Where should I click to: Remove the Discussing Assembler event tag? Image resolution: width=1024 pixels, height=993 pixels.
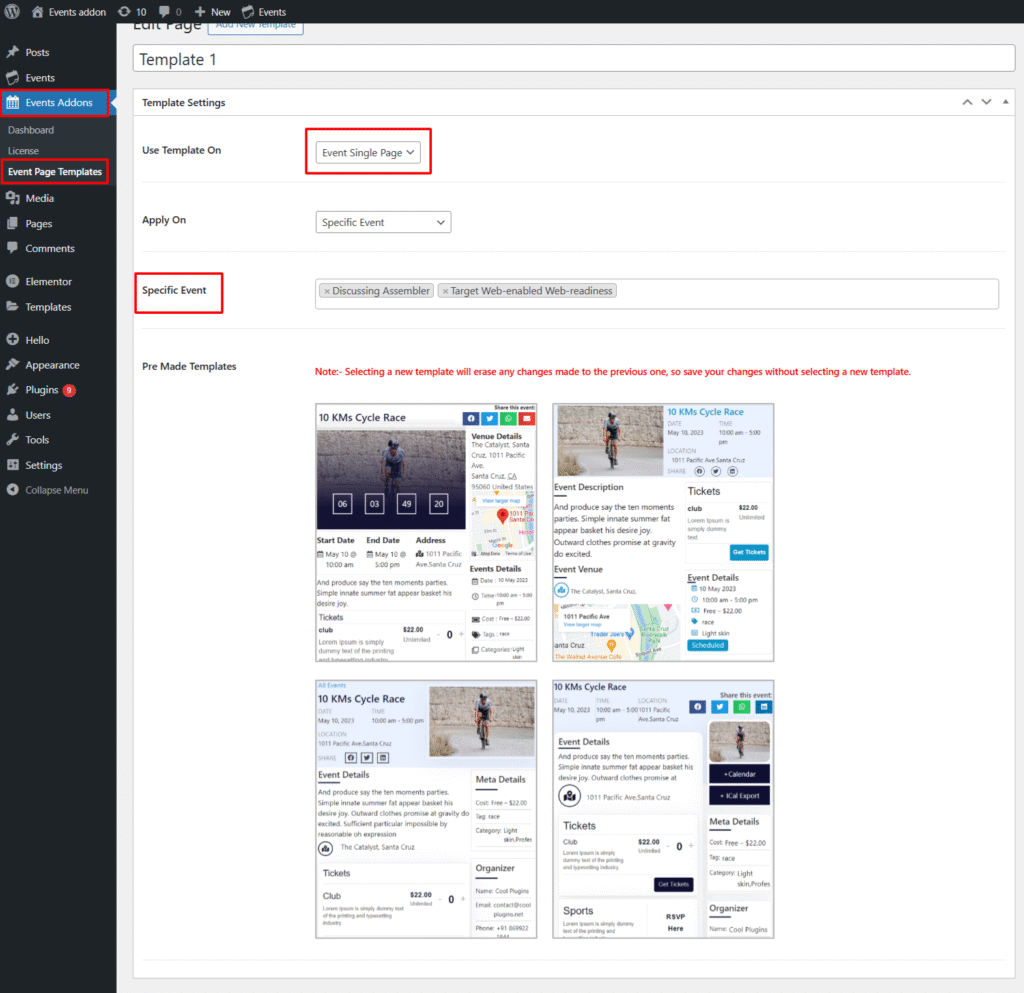[x=328, y=290]
